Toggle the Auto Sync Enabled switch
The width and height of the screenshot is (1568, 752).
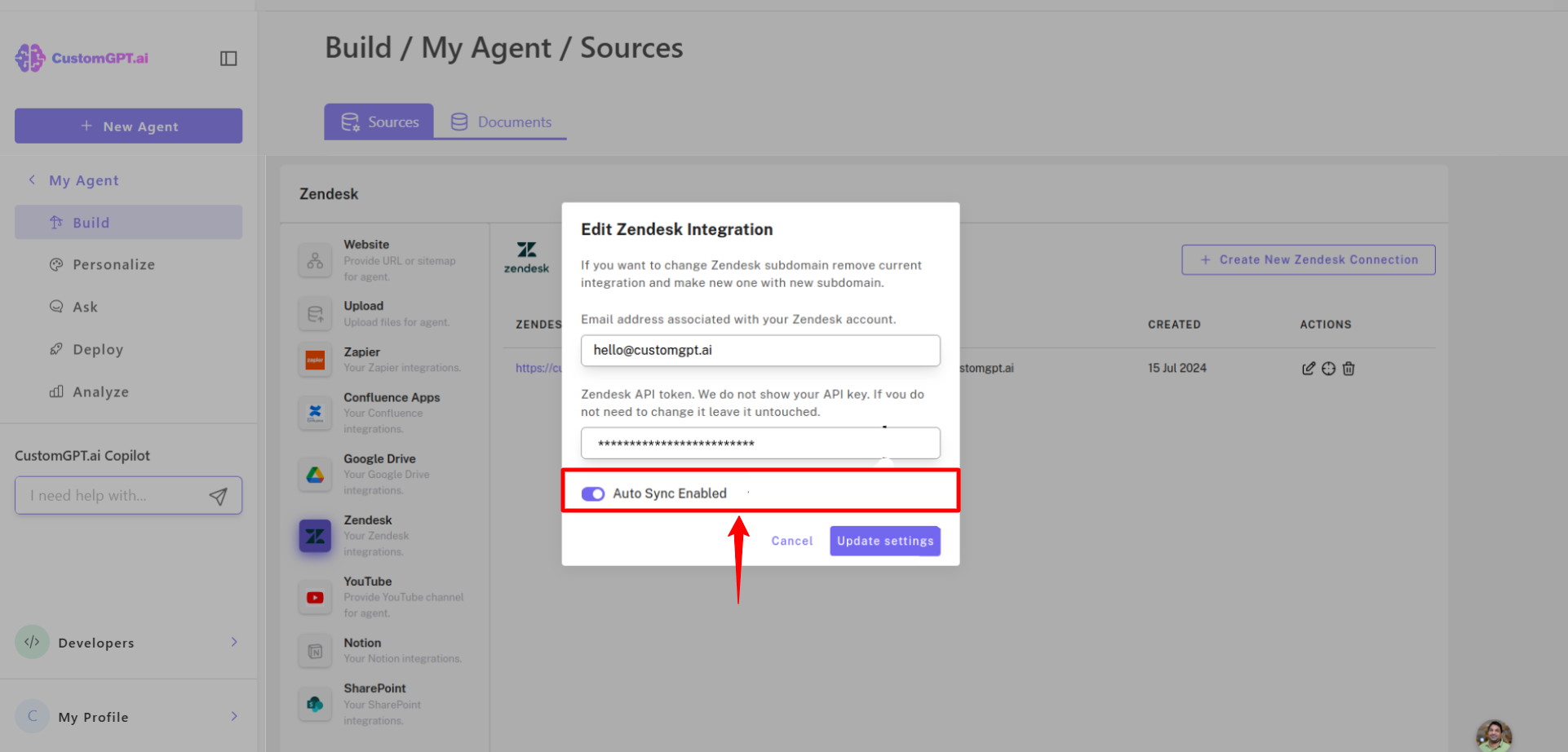[x=593, y=493]
